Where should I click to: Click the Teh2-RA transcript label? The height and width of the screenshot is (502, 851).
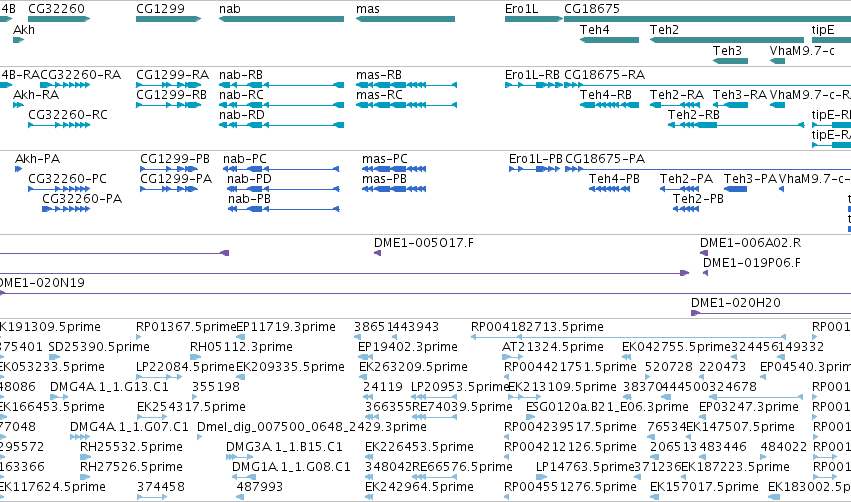coord(677,94)
